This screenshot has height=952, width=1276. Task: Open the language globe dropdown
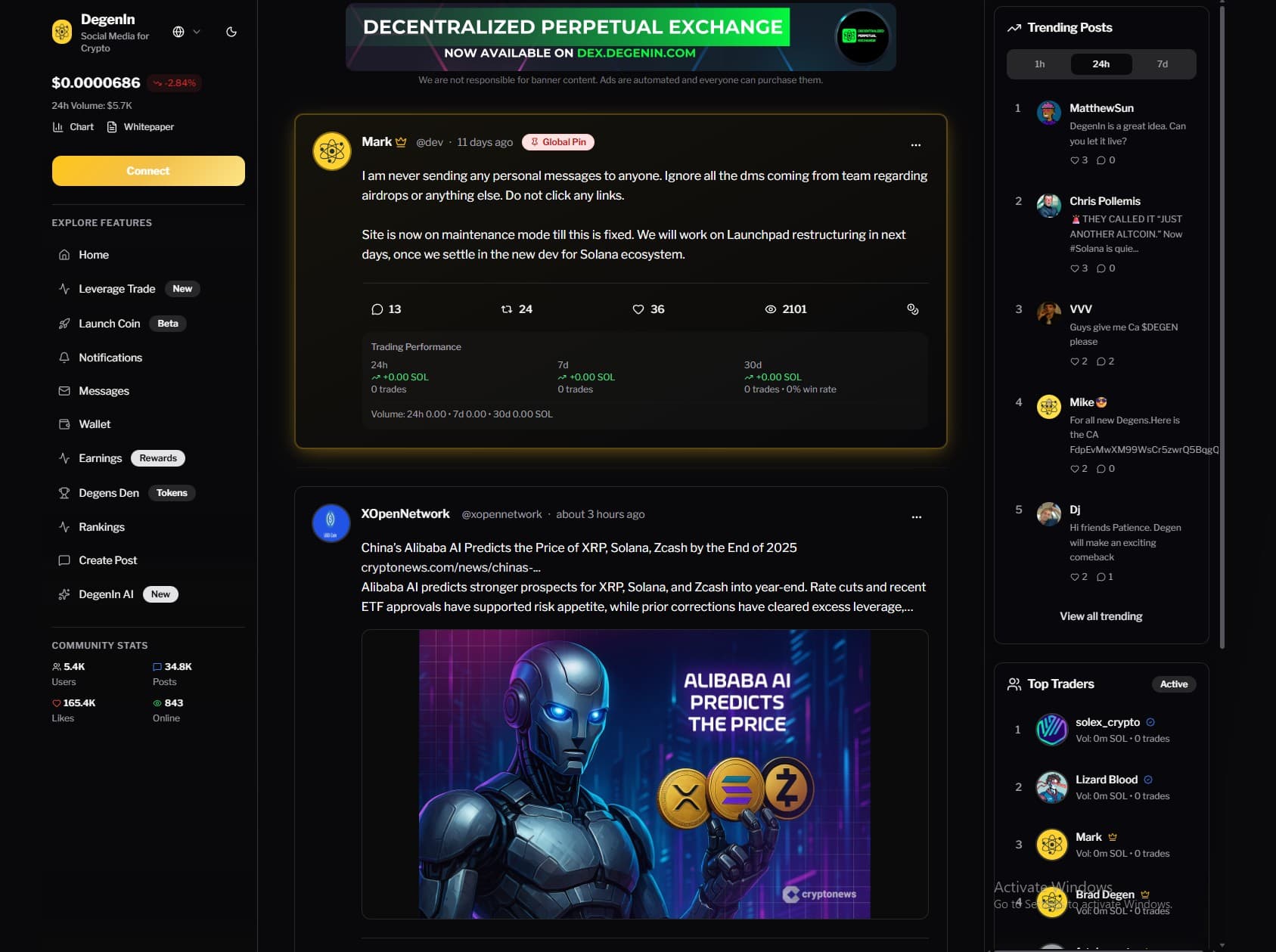186,32
